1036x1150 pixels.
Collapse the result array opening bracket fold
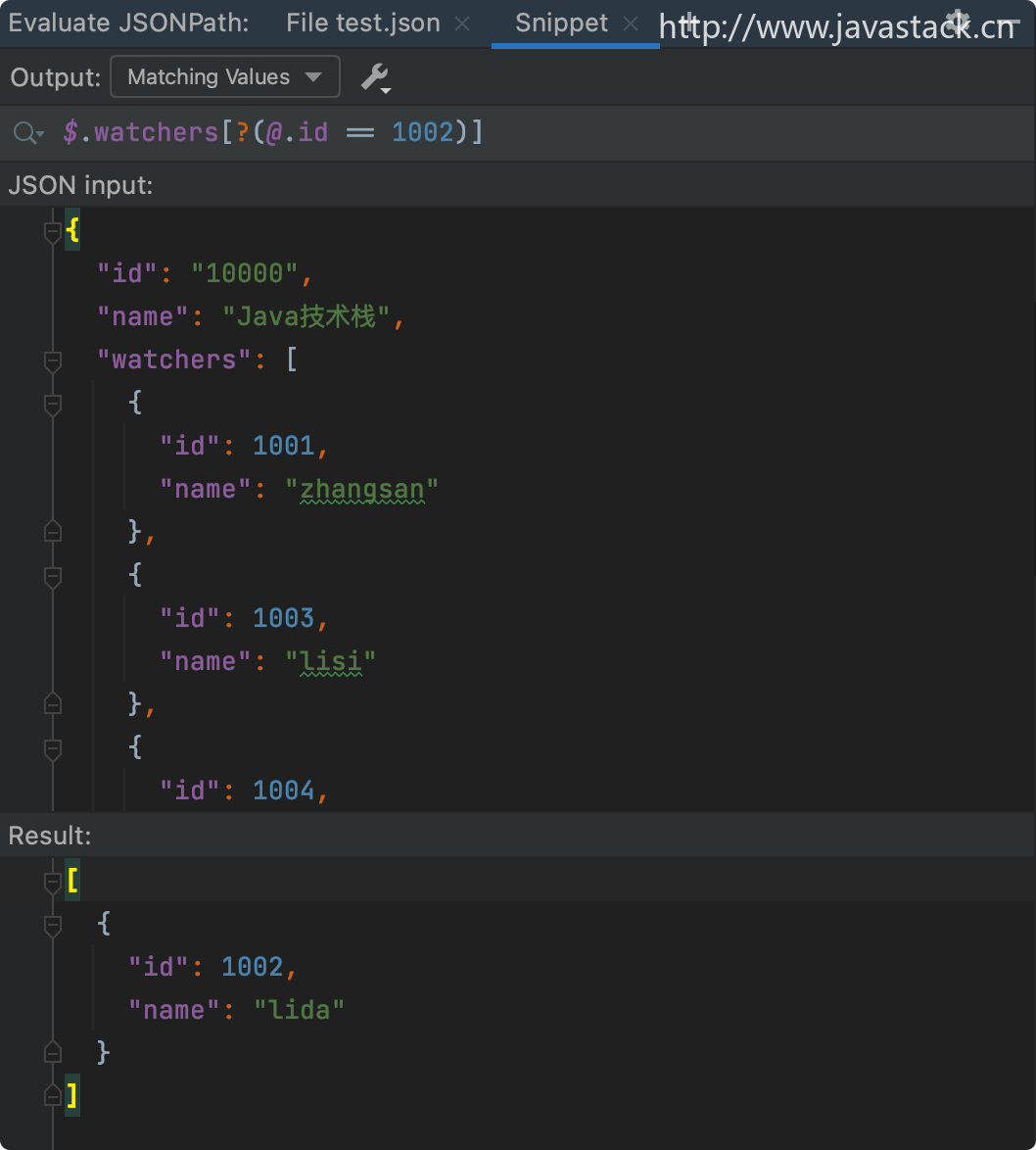53,883
